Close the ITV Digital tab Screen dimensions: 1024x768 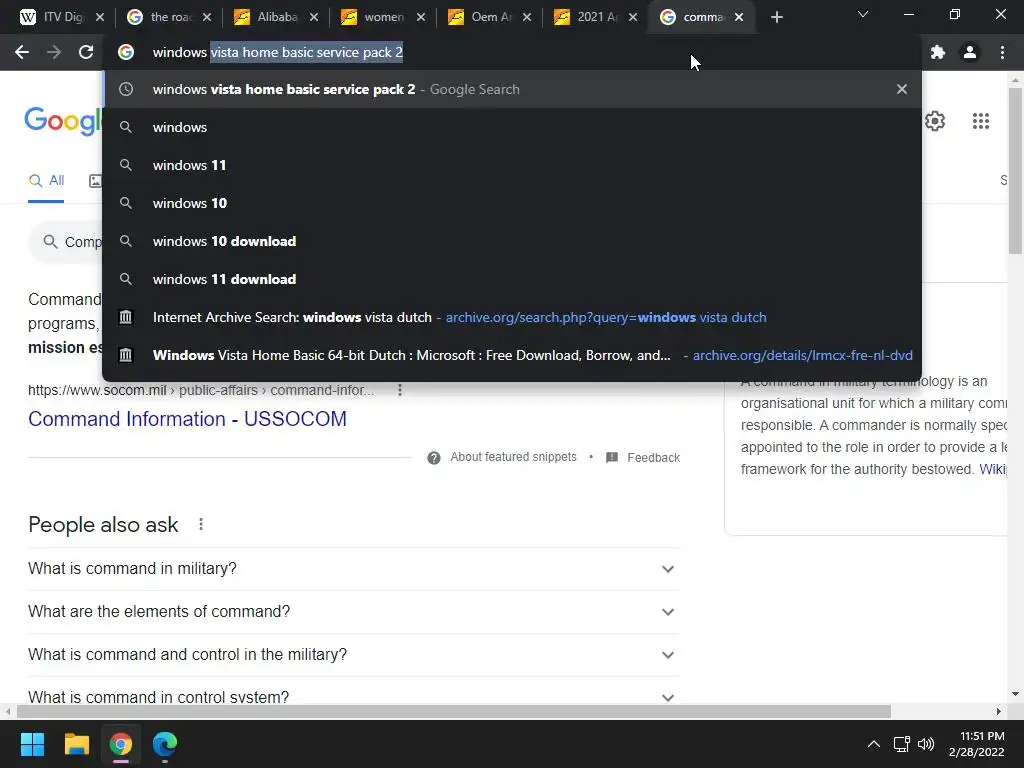pyautogui.click(x=100, y=18)
